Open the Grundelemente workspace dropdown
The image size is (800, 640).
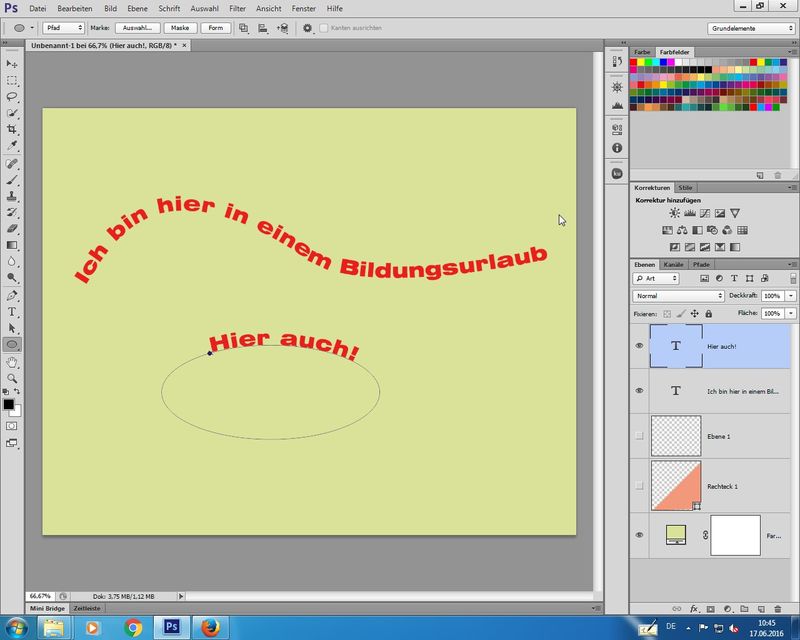tap(752, 28)
